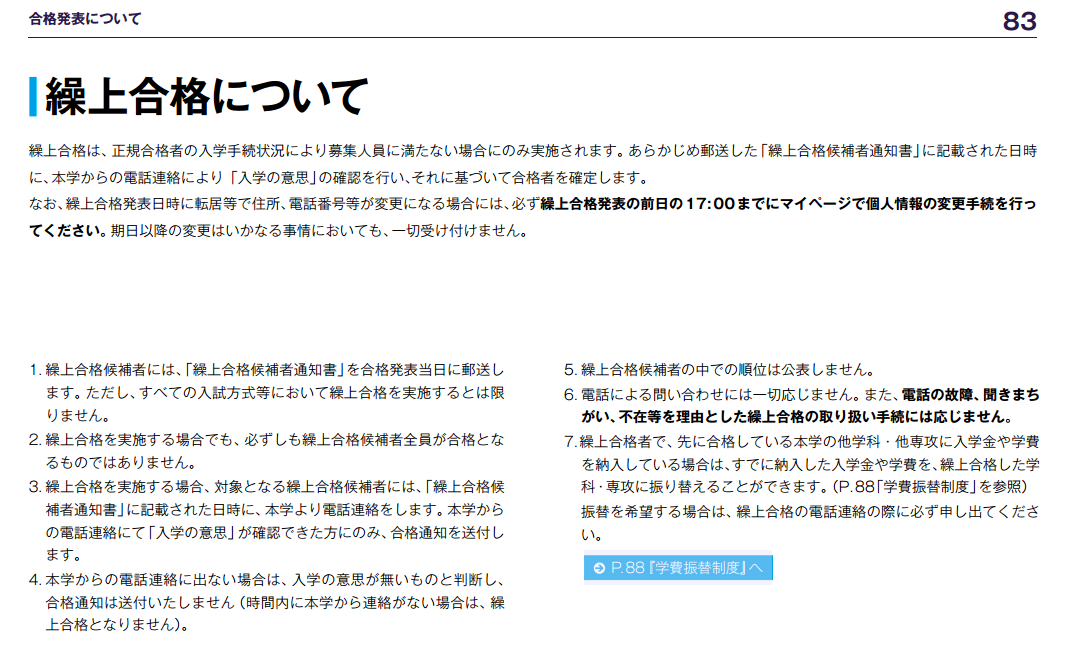Click the main heading 繰上合格について

pos(207,97)
